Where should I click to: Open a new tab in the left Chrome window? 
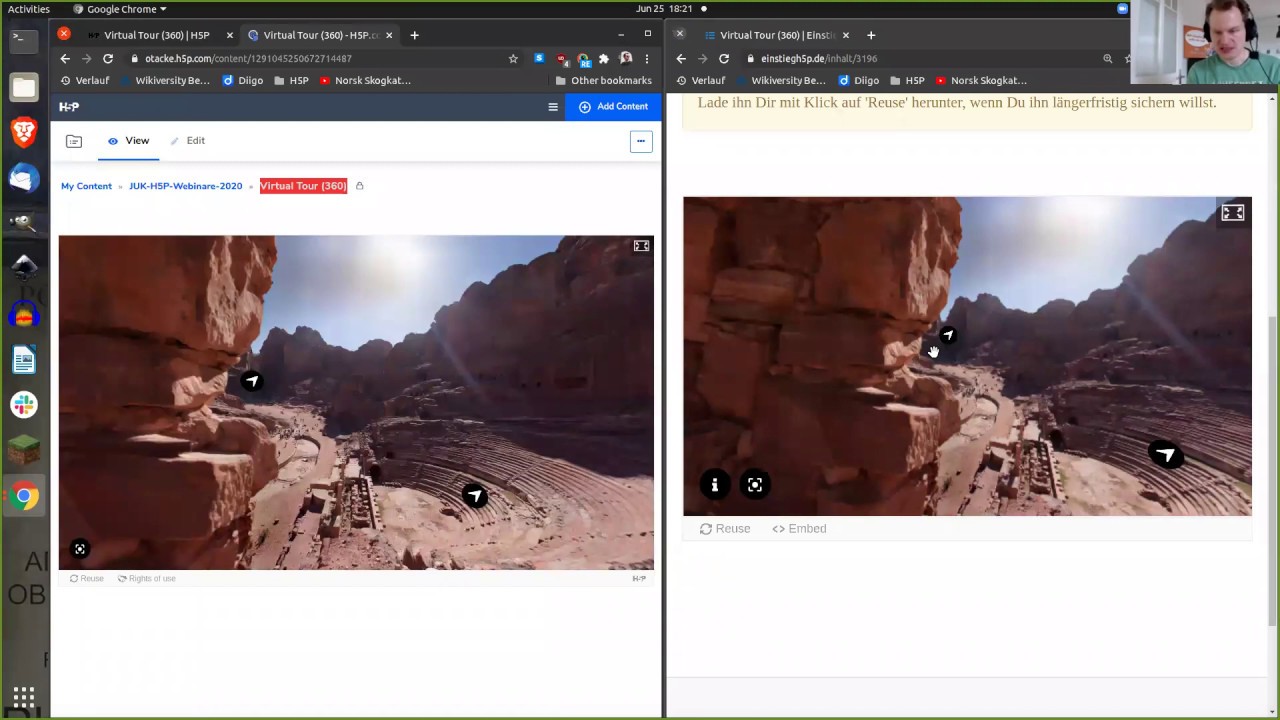point(414,35)
